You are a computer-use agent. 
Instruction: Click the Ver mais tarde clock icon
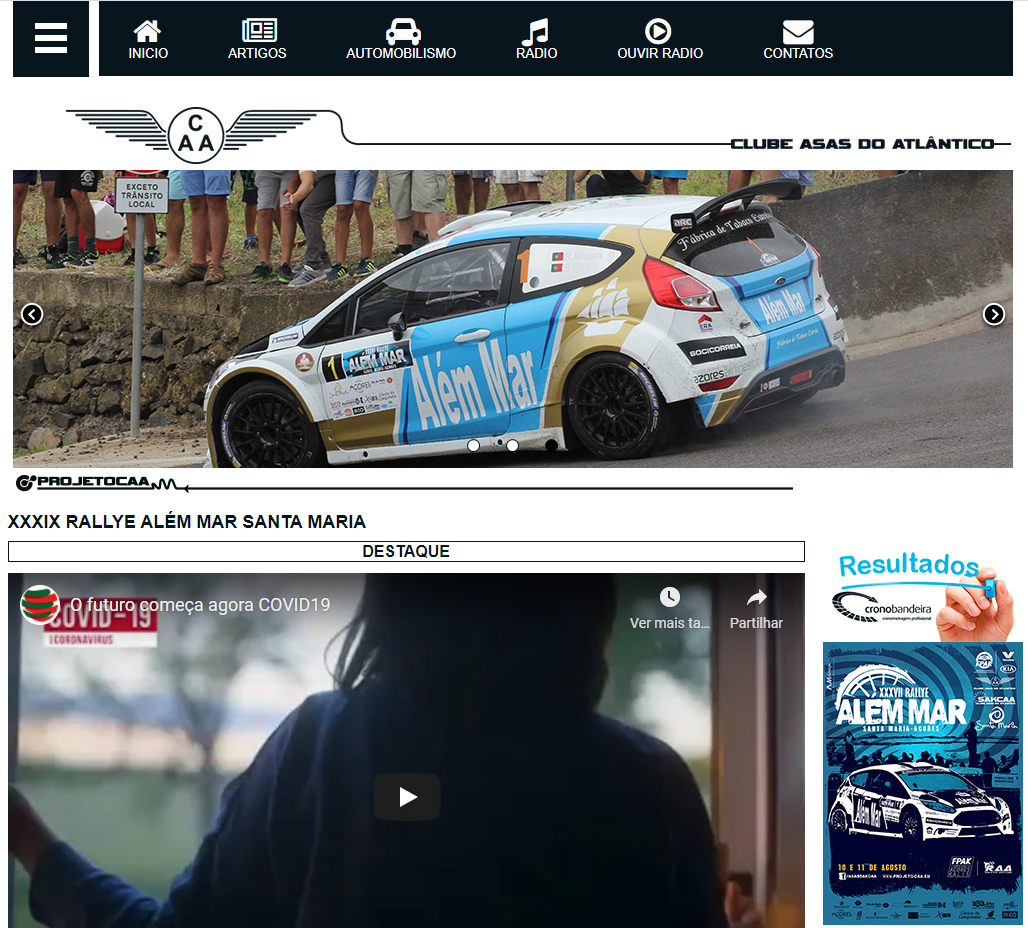coord(669,597)
